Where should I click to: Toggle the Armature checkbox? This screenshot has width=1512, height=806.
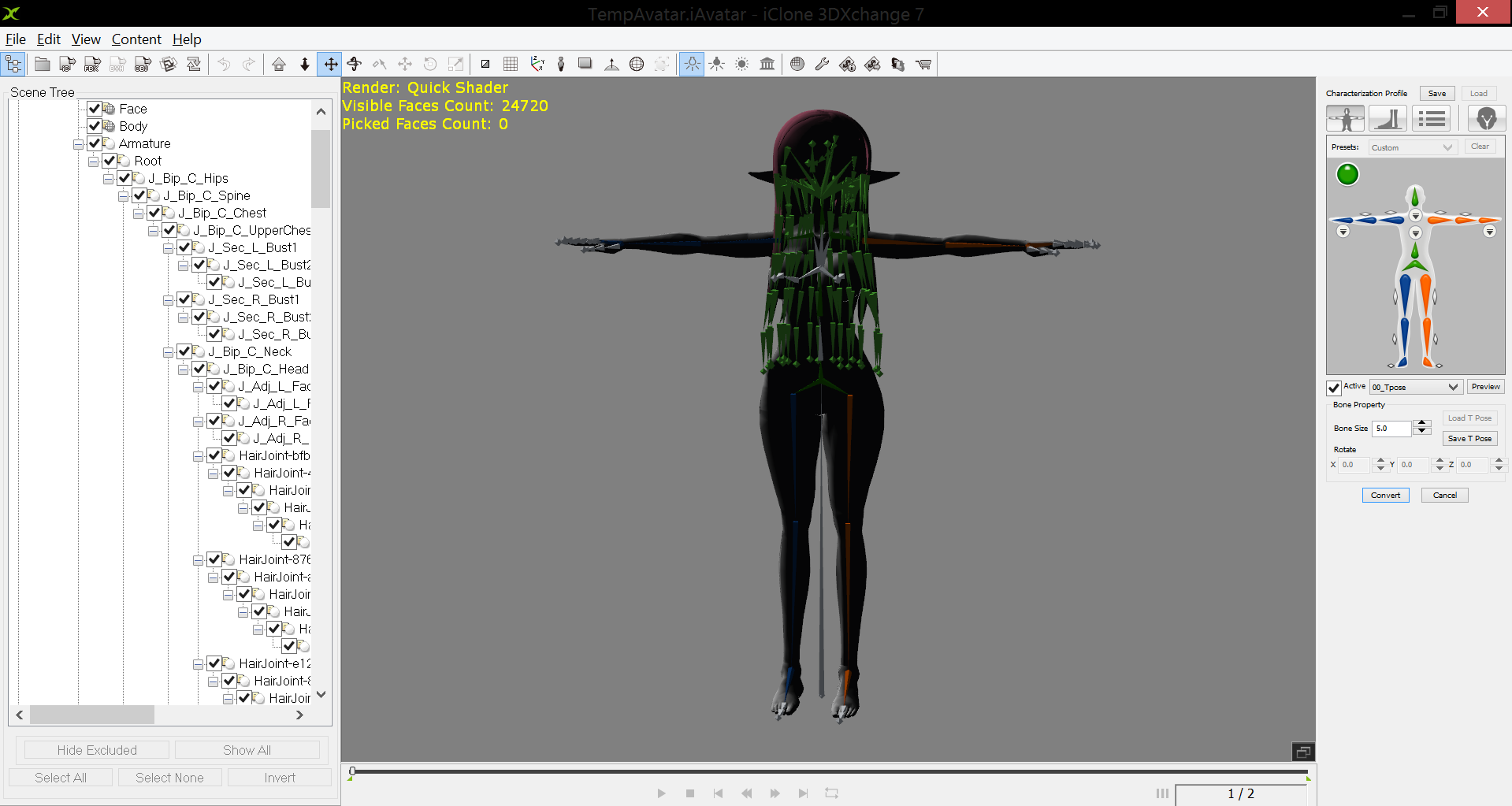(x=95, y=143)
